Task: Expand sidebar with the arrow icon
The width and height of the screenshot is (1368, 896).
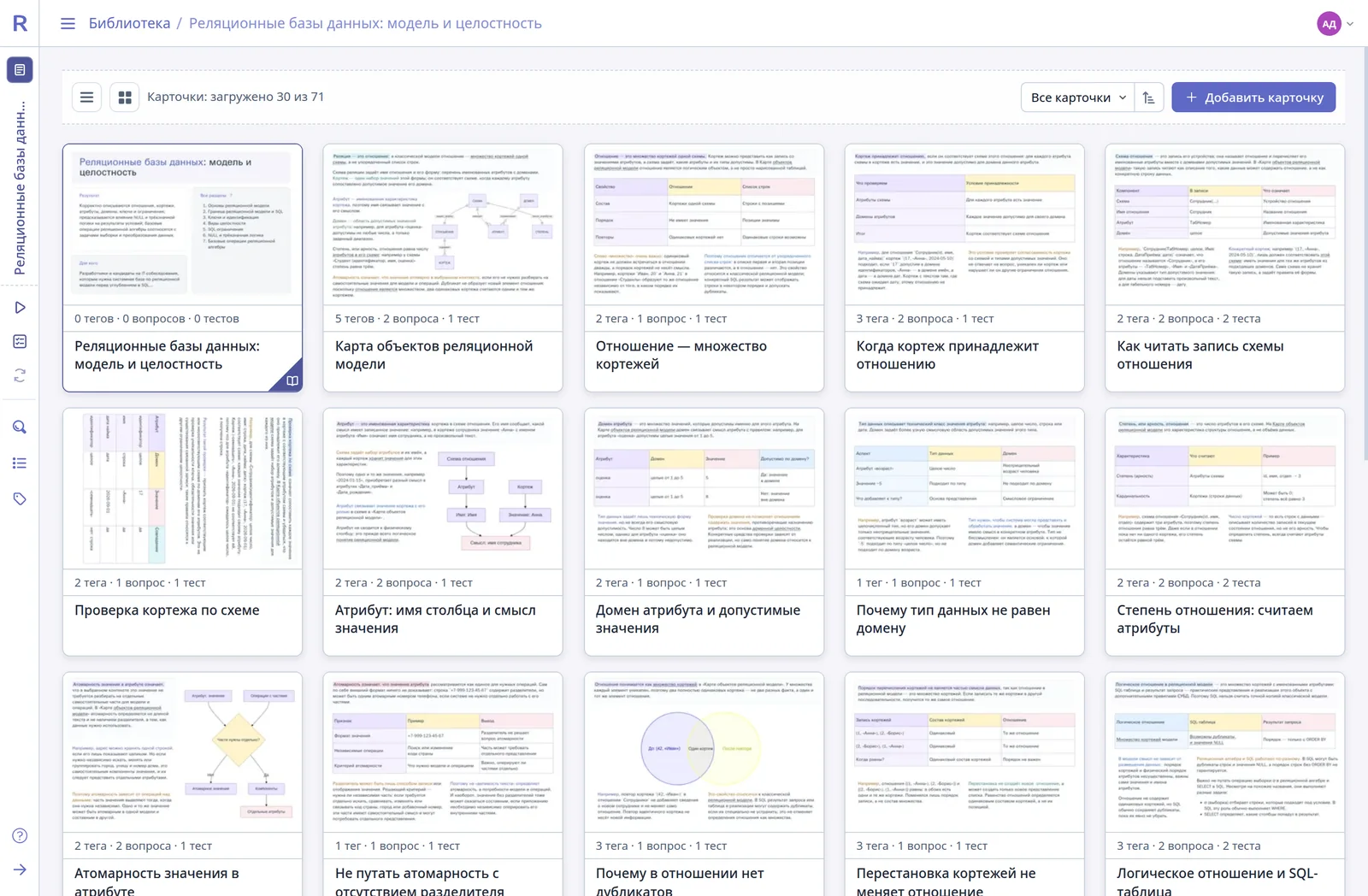Action: pos(20,869)
